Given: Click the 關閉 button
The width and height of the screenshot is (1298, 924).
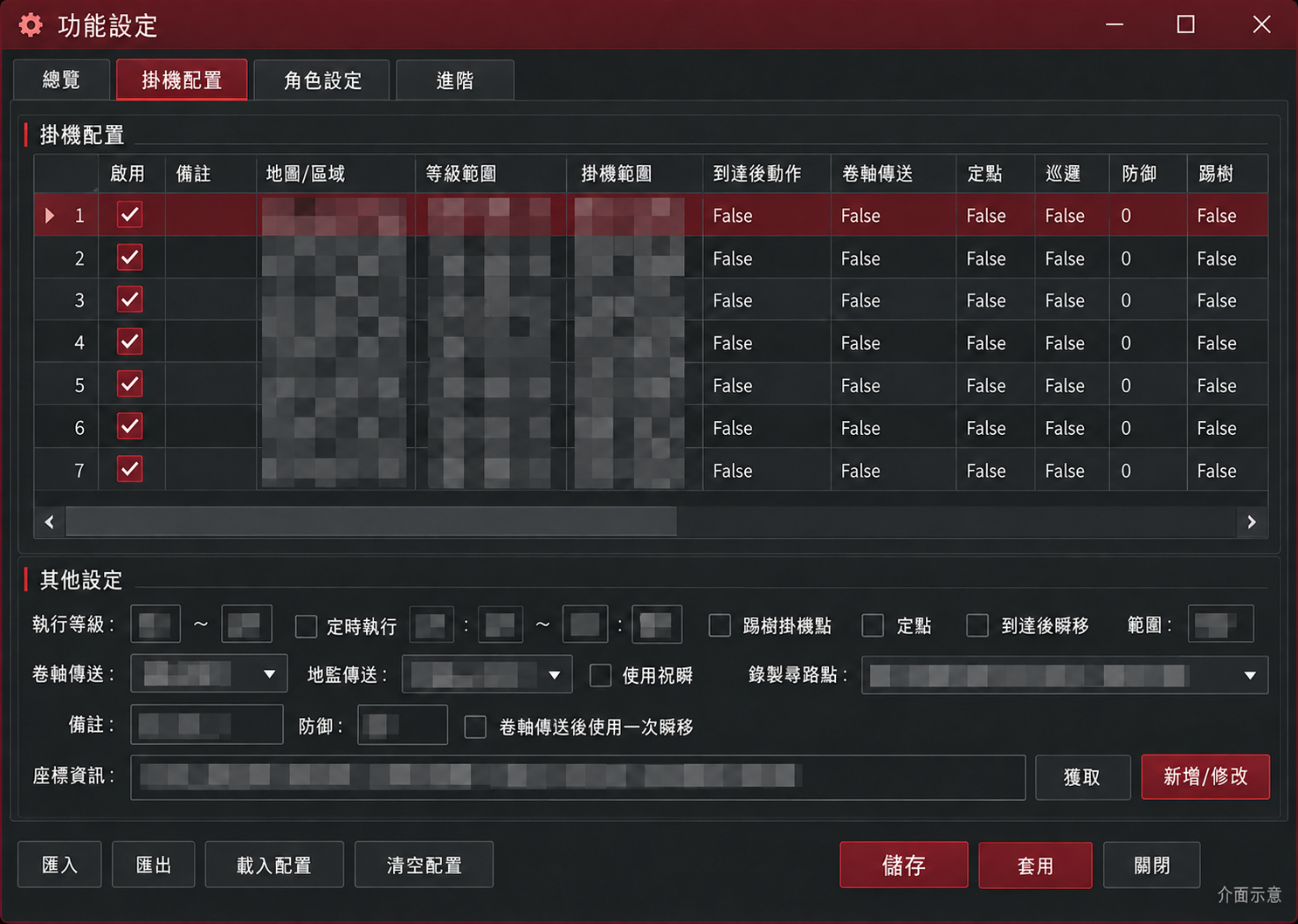Looking at the screenshot, I should (1151, 865).
